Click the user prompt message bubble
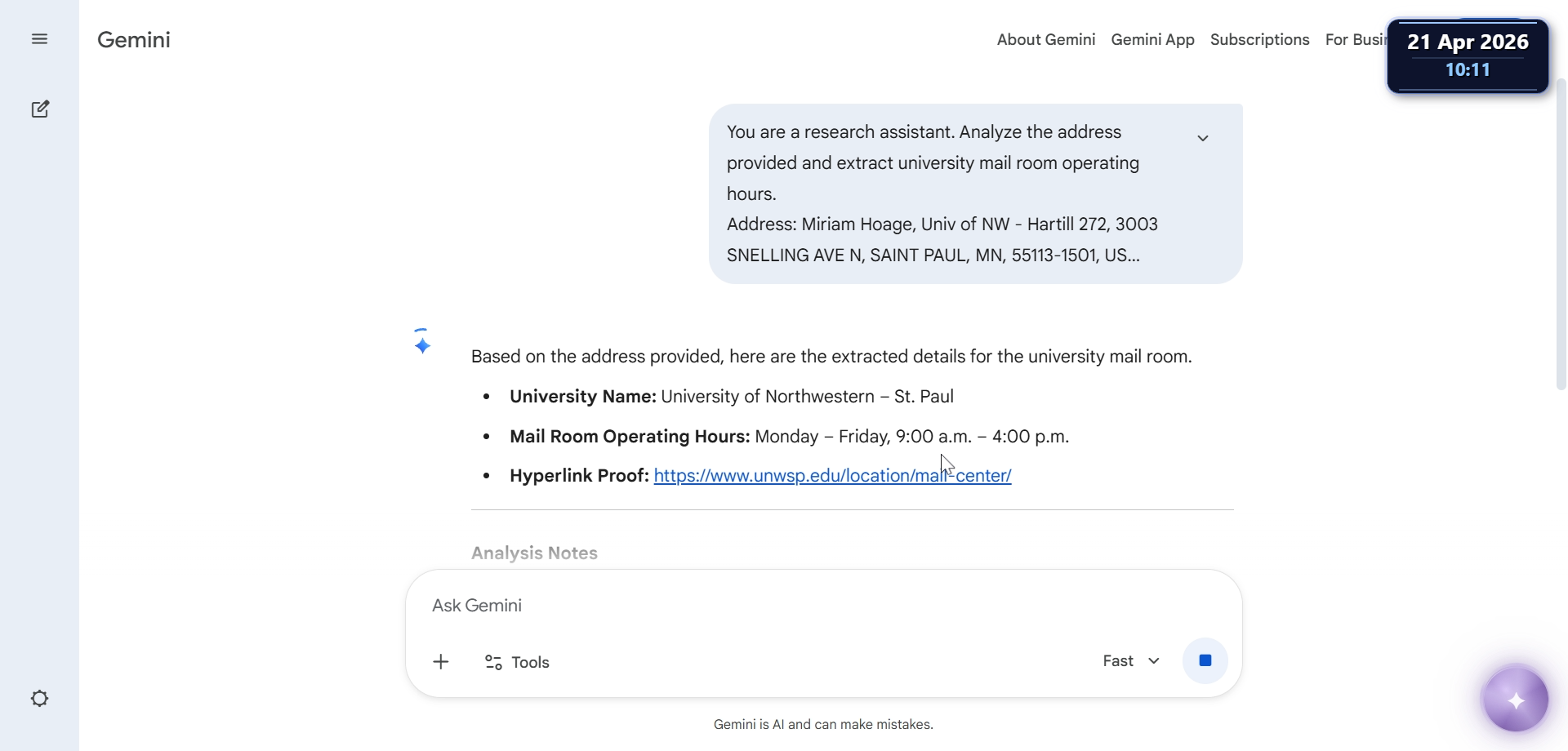This screenshot has height=751, width=1568. [975, 193]
